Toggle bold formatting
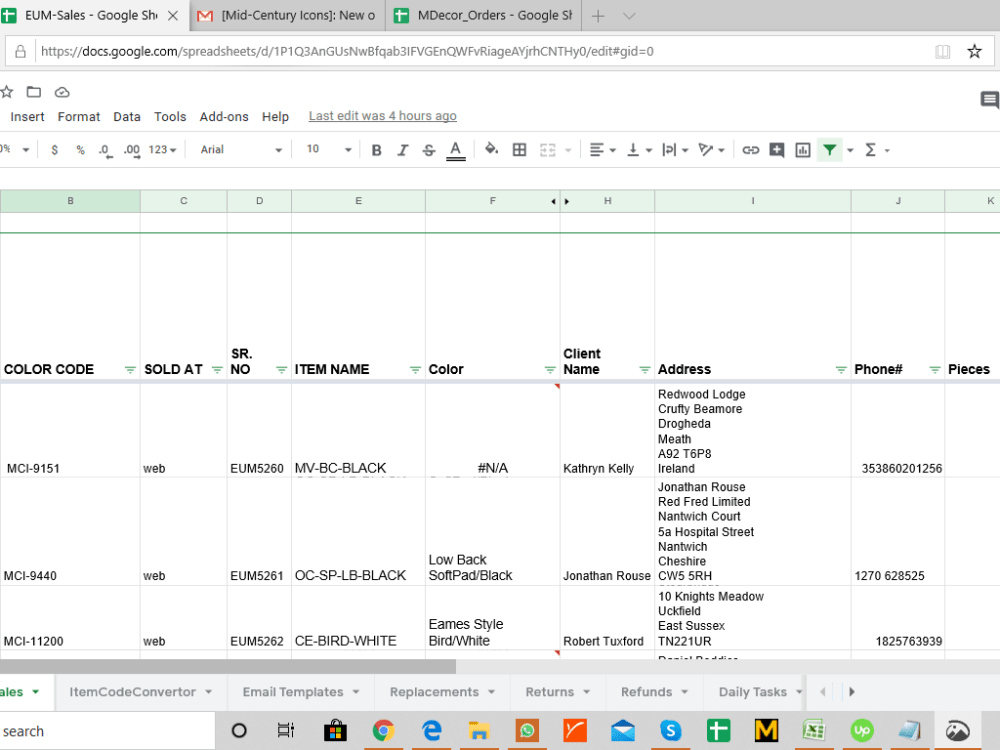Screen dimensions: 1000x750 pos(376,150)
